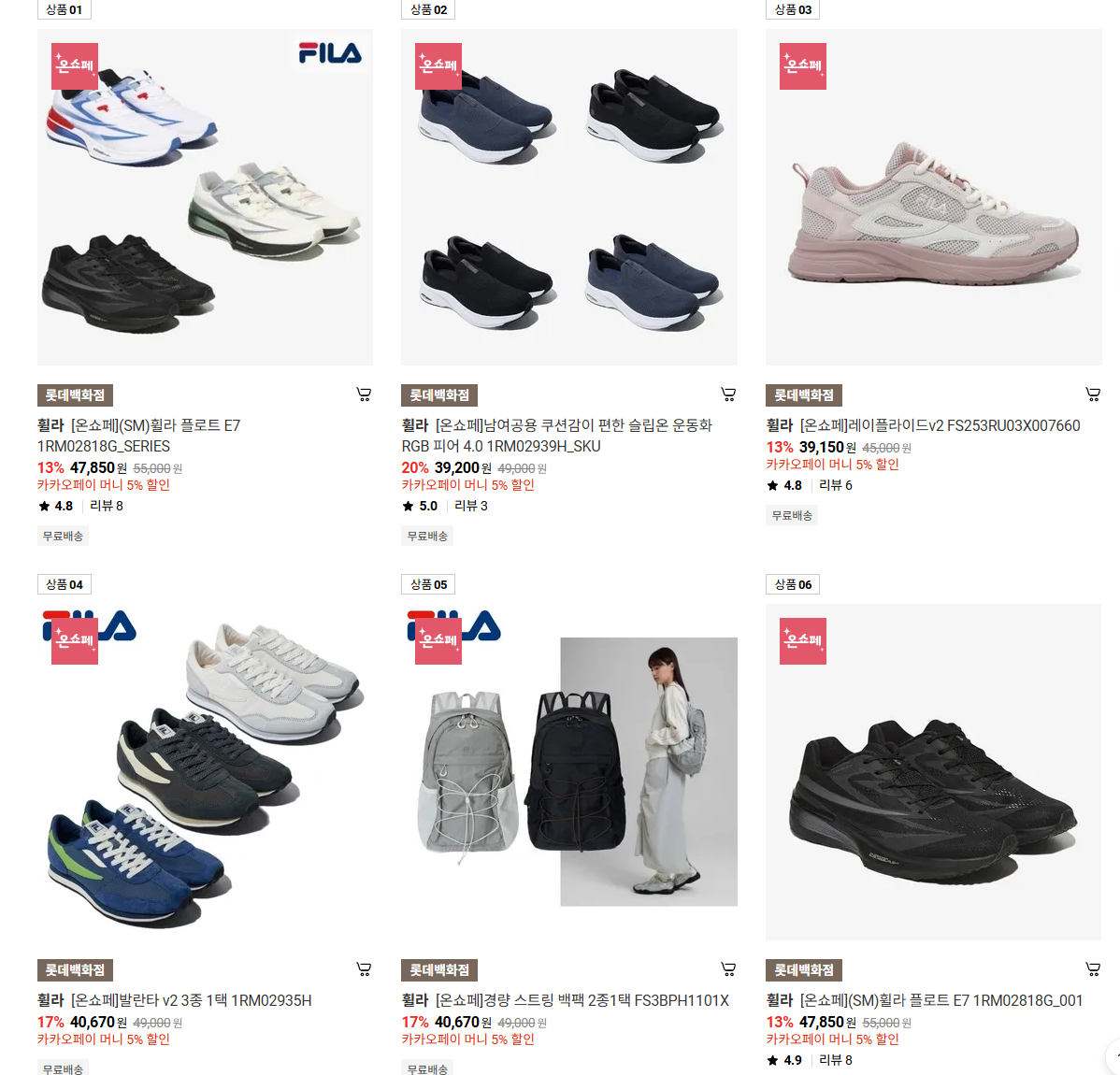1120x1075 pixels.
Task: Click 리뷰 3 rating on slip-on shoes
Action: (470, 506)
